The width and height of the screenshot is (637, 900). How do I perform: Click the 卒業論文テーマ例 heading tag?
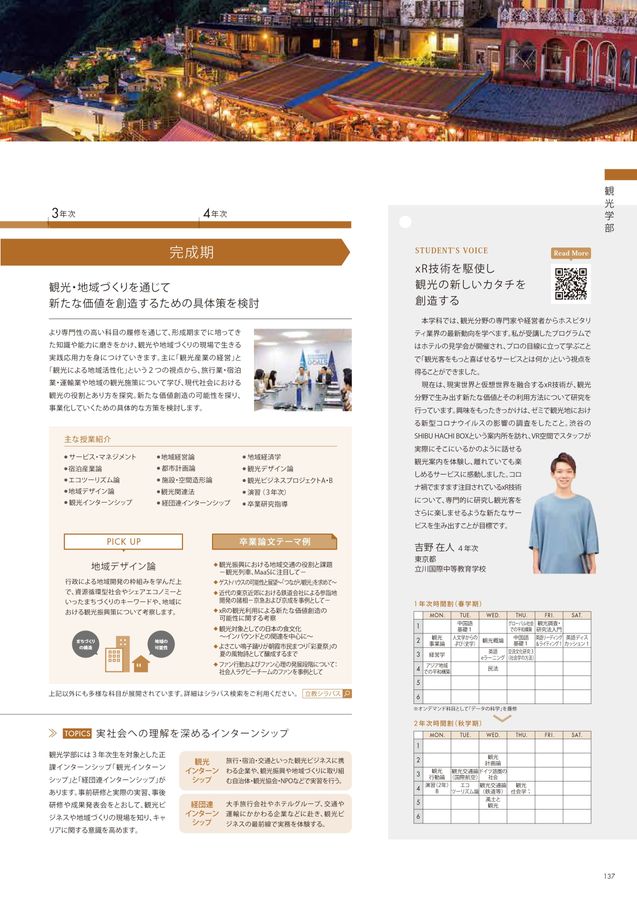[274, 541]
